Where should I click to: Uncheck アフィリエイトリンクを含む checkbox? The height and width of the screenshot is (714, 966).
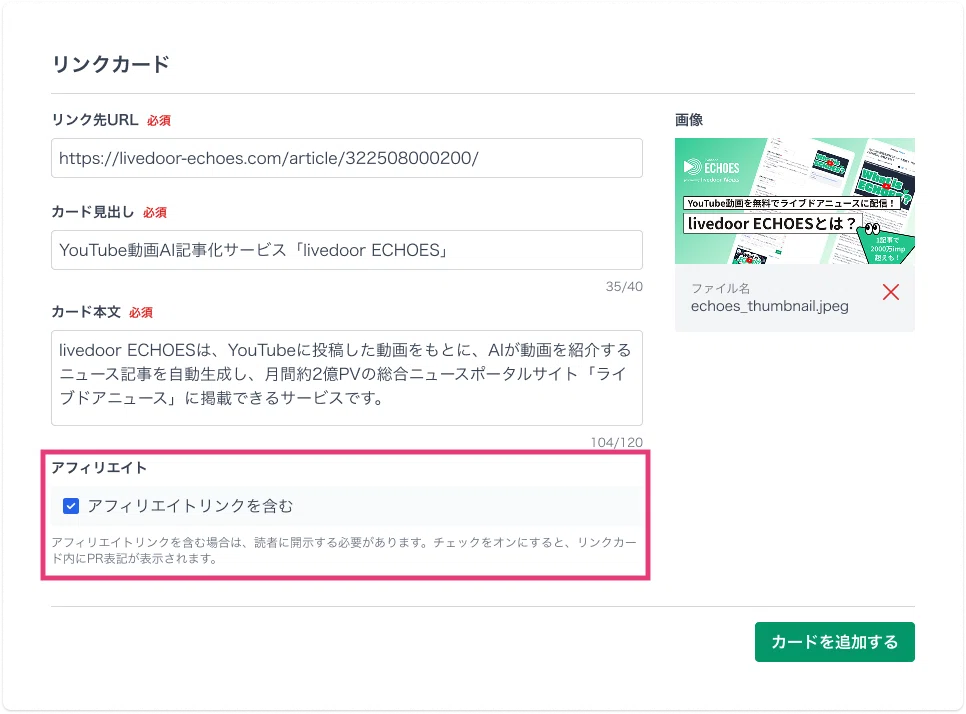point(71,506)
